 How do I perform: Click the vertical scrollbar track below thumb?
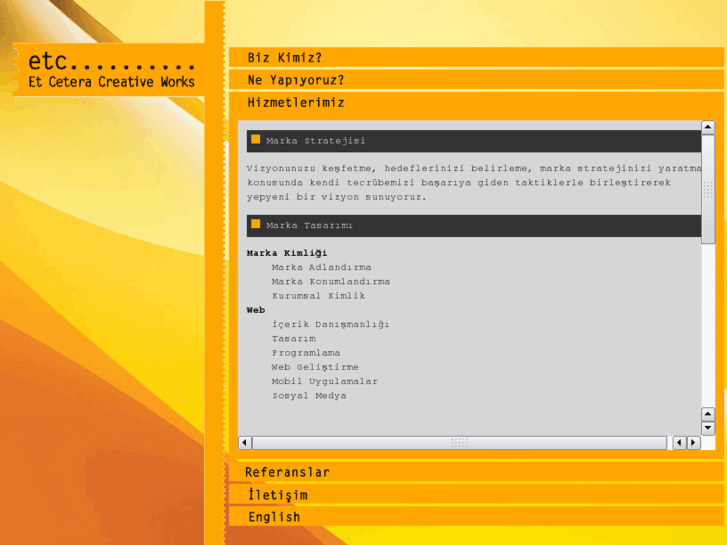pos(708,325)
